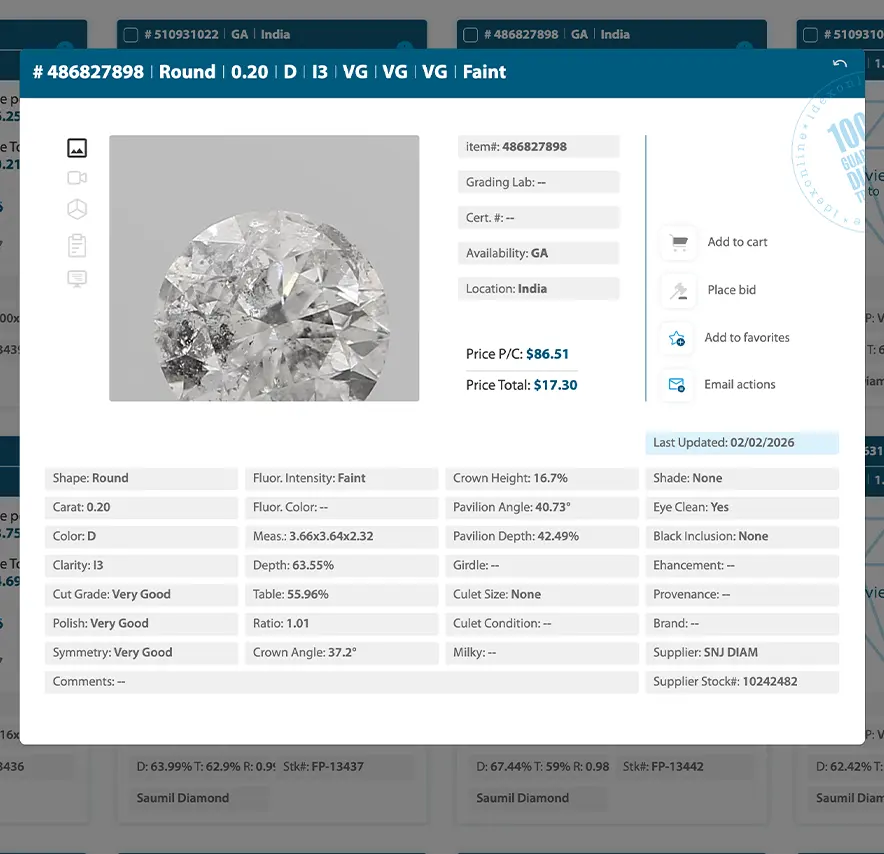Tick the checkbox for listing #510931022
Image resolution: width=884 pixels, height=854 pixels.
[x=130, y=33]
